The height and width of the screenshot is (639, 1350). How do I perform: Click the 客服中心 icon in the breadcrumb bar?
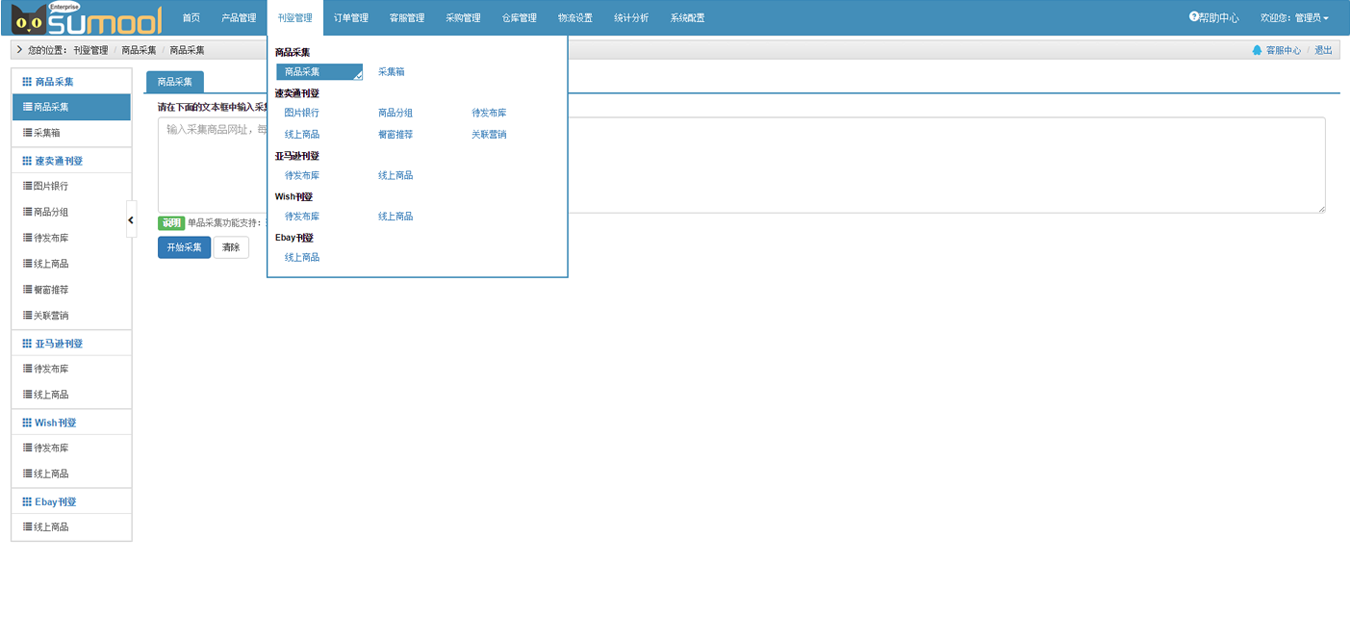click(1257, 50)
